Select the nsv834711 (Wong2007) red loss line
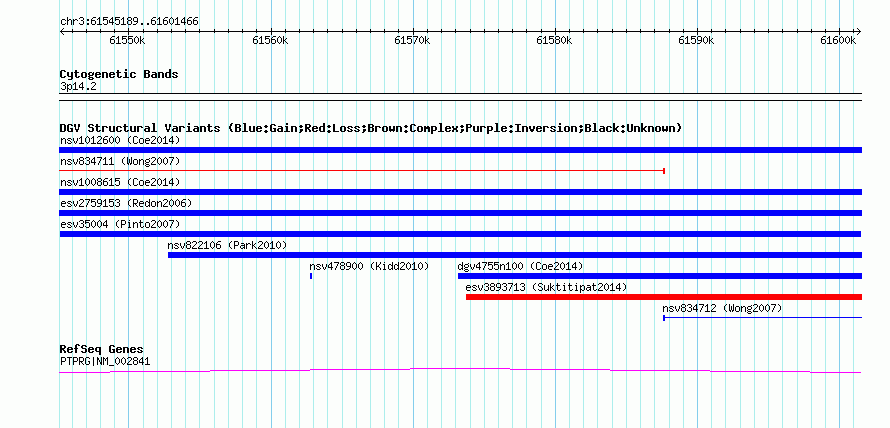890x428 pixels. click(362, 170)
